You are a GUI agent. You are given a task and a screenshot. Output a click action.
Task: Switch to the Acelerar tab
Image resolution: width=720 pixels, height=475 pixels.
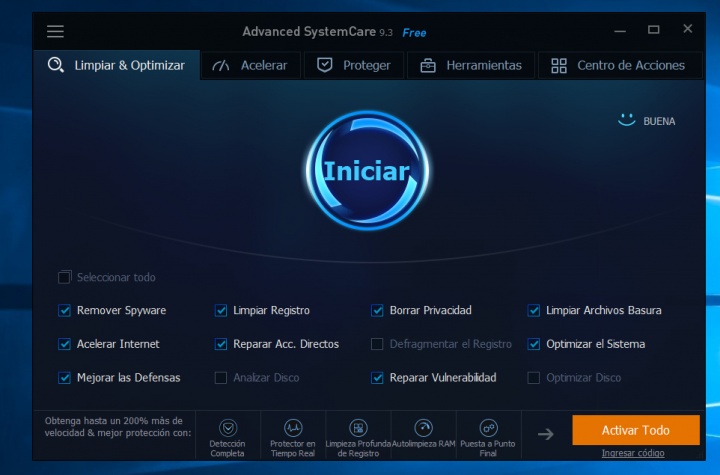(x=251, y=65)
